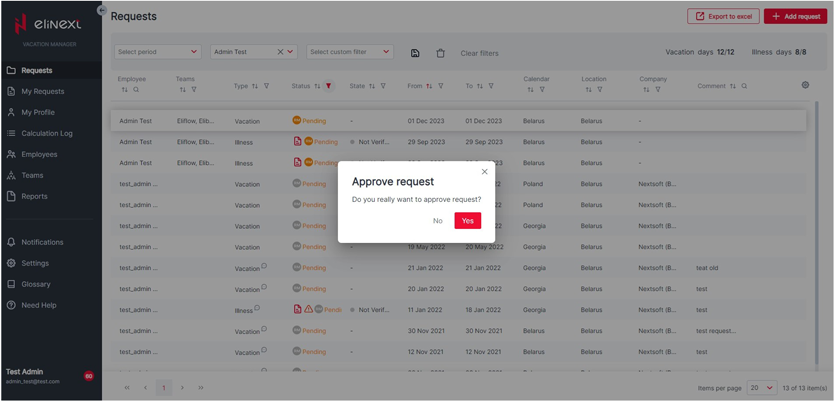The height and width of the screenshot is (401, 834).
Task: Clear the Admin Test employee selection
Action: tap(280, 52)
